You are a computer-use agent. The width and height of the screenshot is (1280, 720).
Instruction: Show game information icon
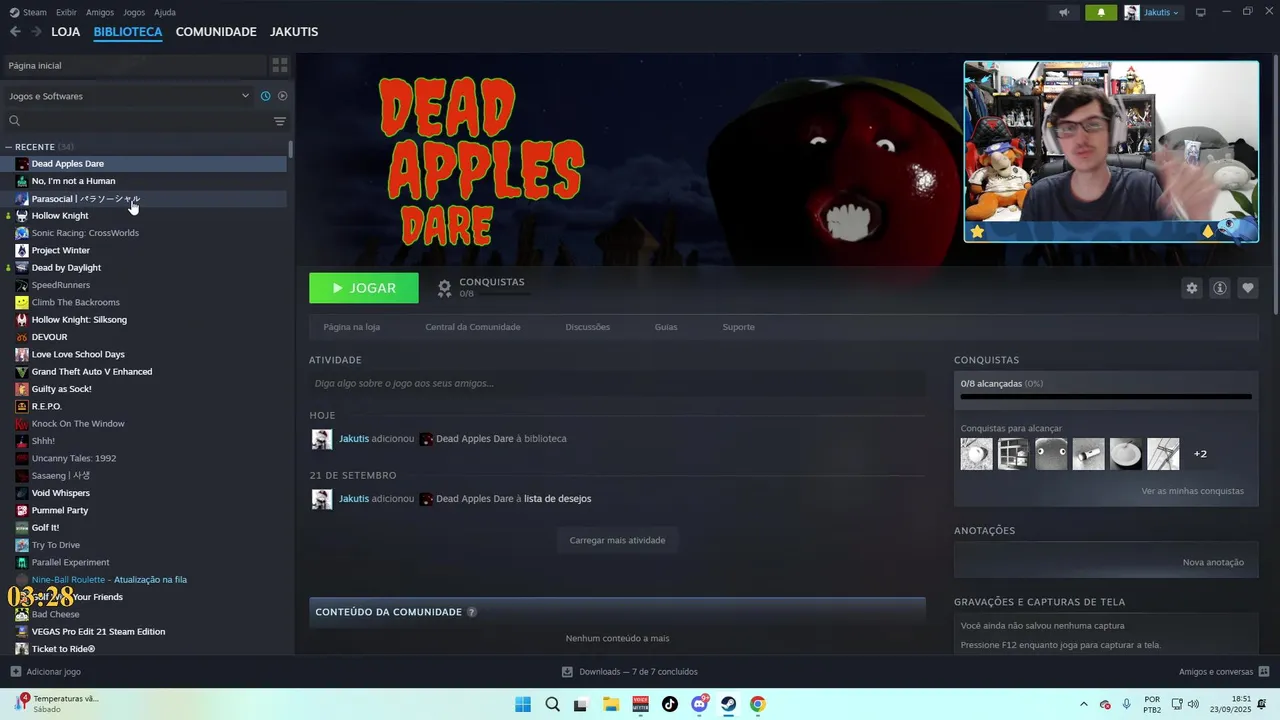[x=1219, y=288]
